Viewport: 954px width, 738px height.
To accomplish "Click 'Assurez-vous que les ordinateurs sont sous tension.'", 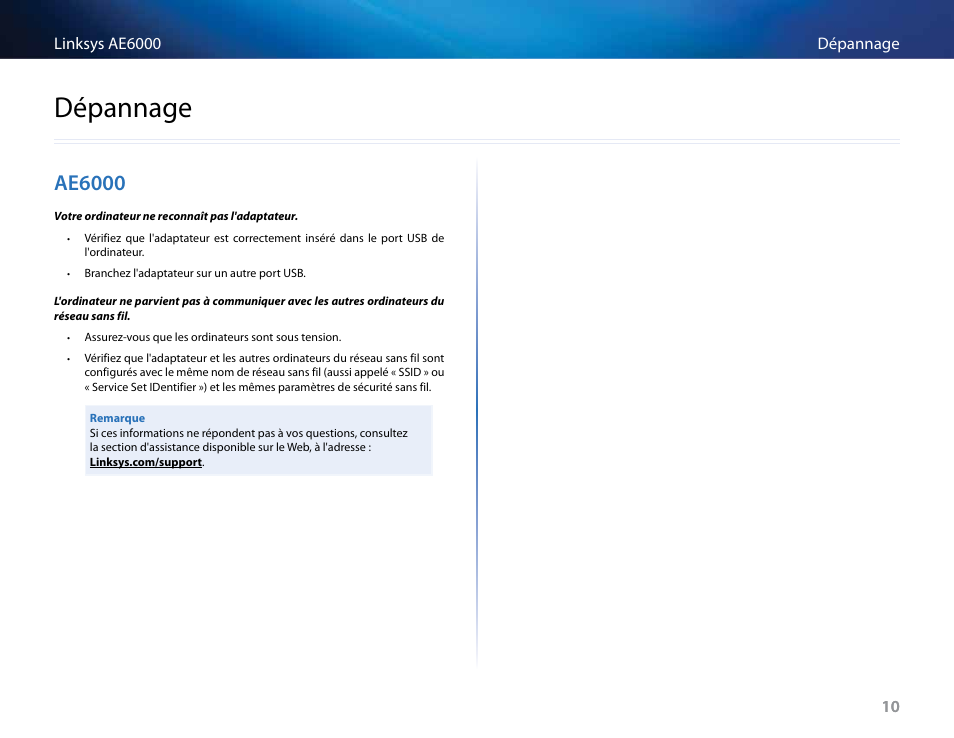I will [212, 337].
